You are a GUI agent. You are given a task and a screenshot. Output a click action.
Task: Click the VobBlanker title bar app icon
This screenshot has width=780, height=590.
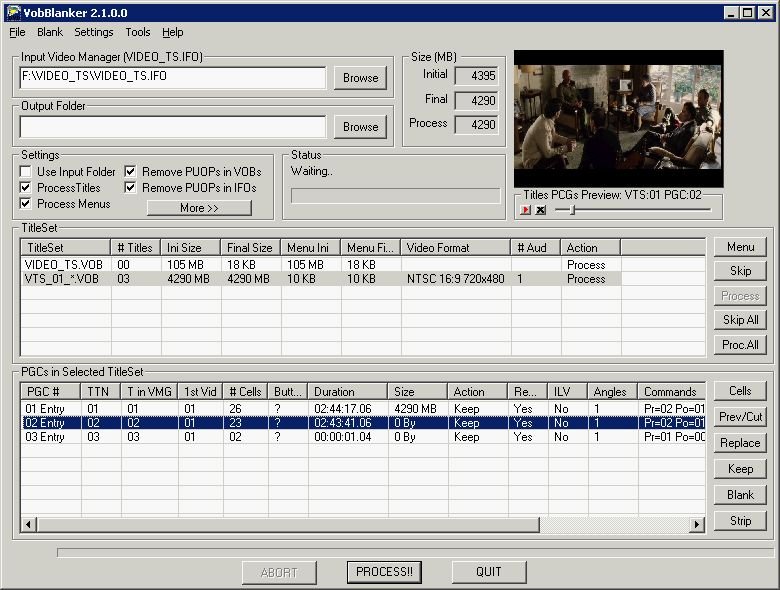13,13
